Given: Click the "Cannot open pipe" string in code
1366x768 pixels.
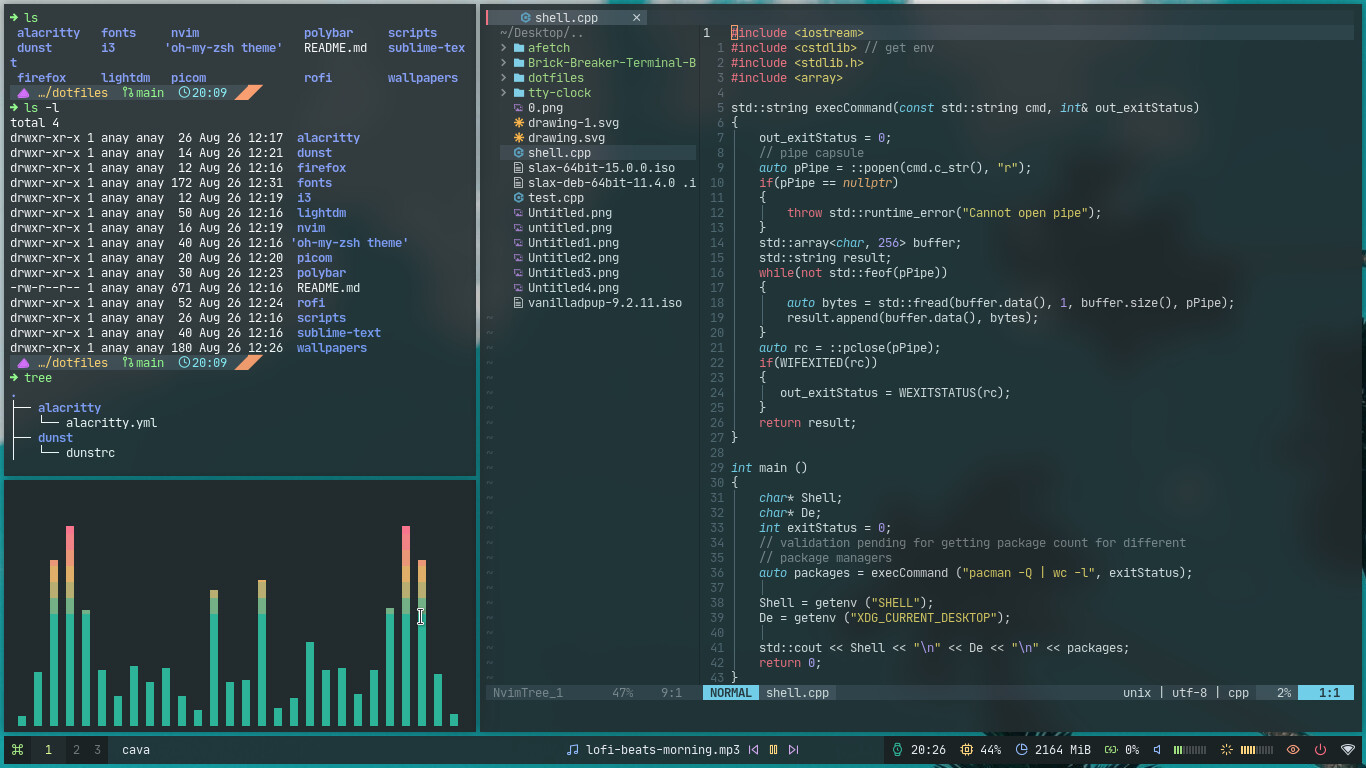Looking at the screenshot, I should (x=1022, y=213).
